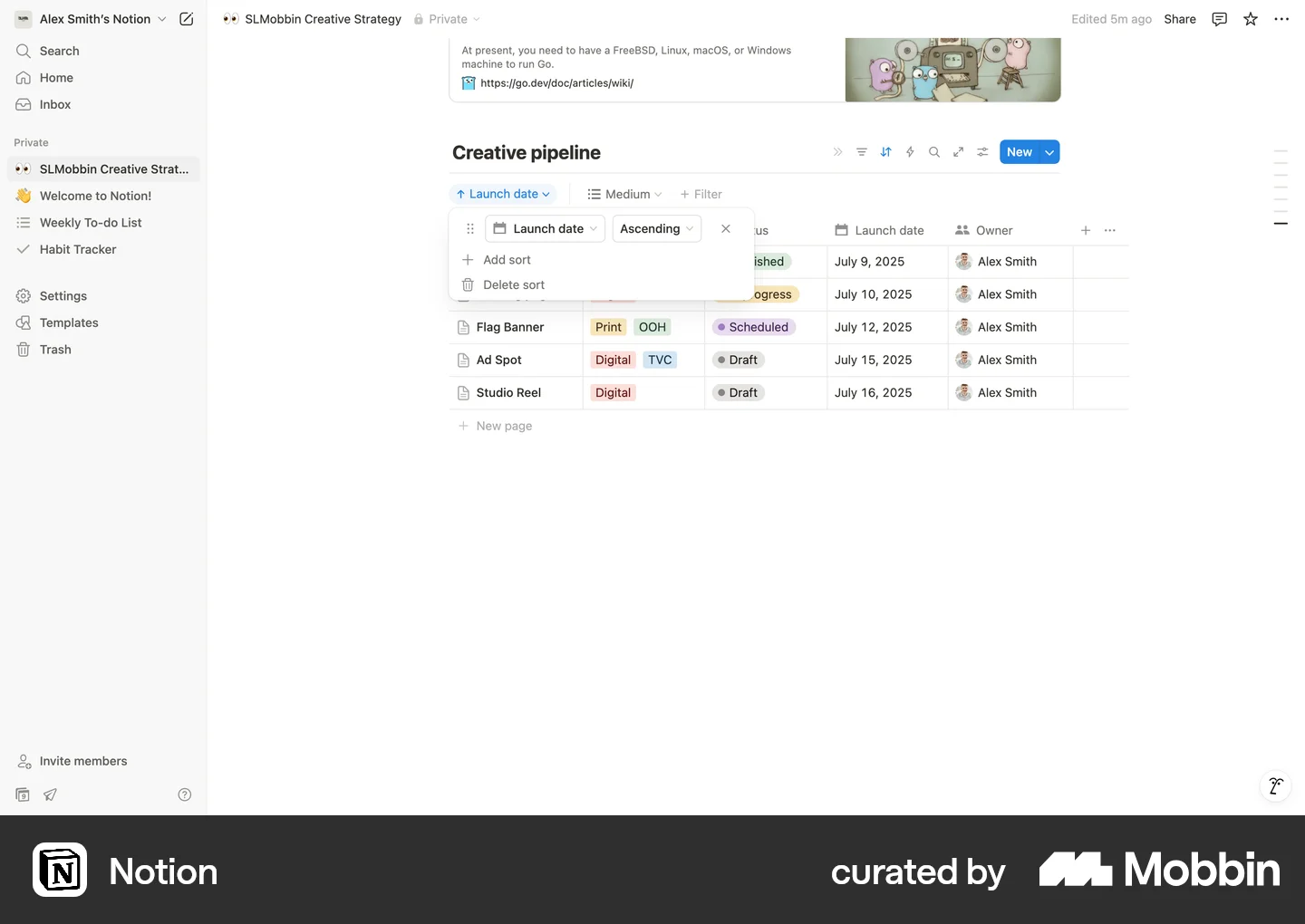Open Notion AI assistant floating button

pos(1275,785)
